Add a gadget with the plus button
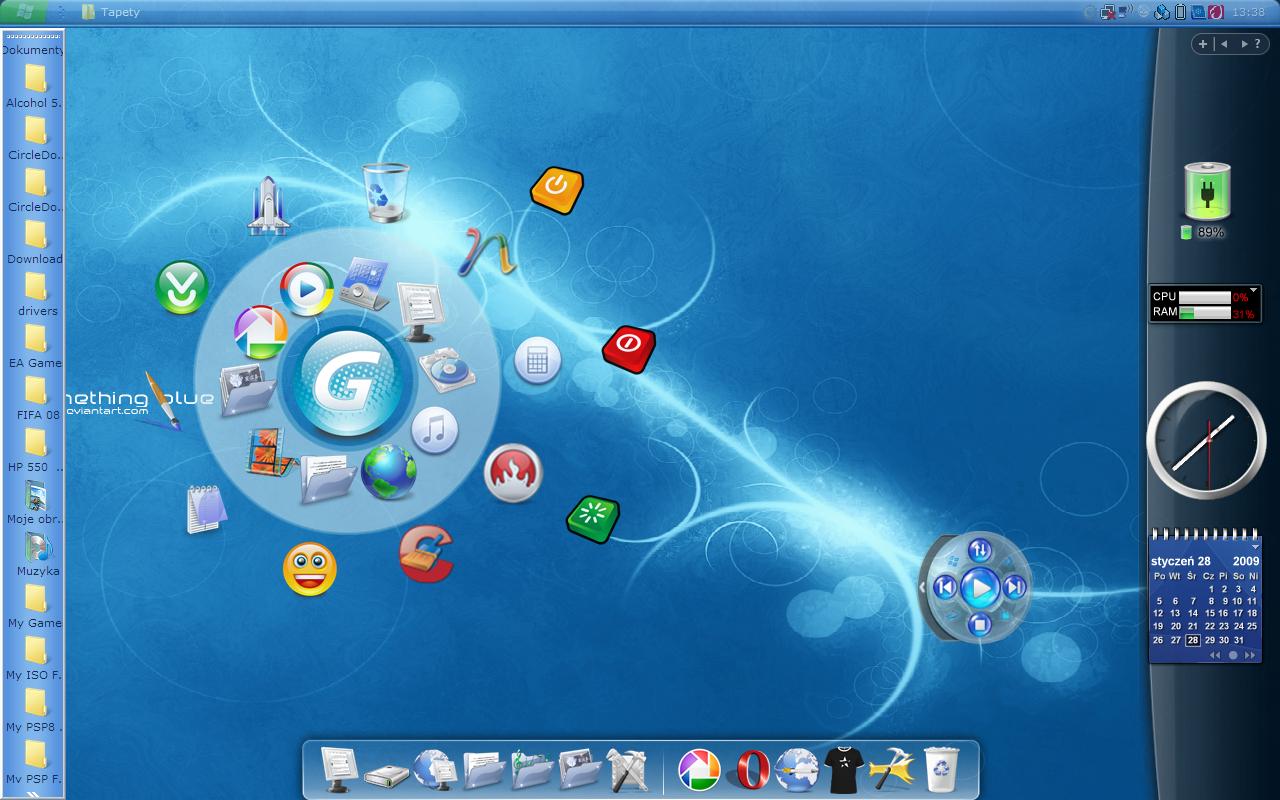 pos(1203,44)
